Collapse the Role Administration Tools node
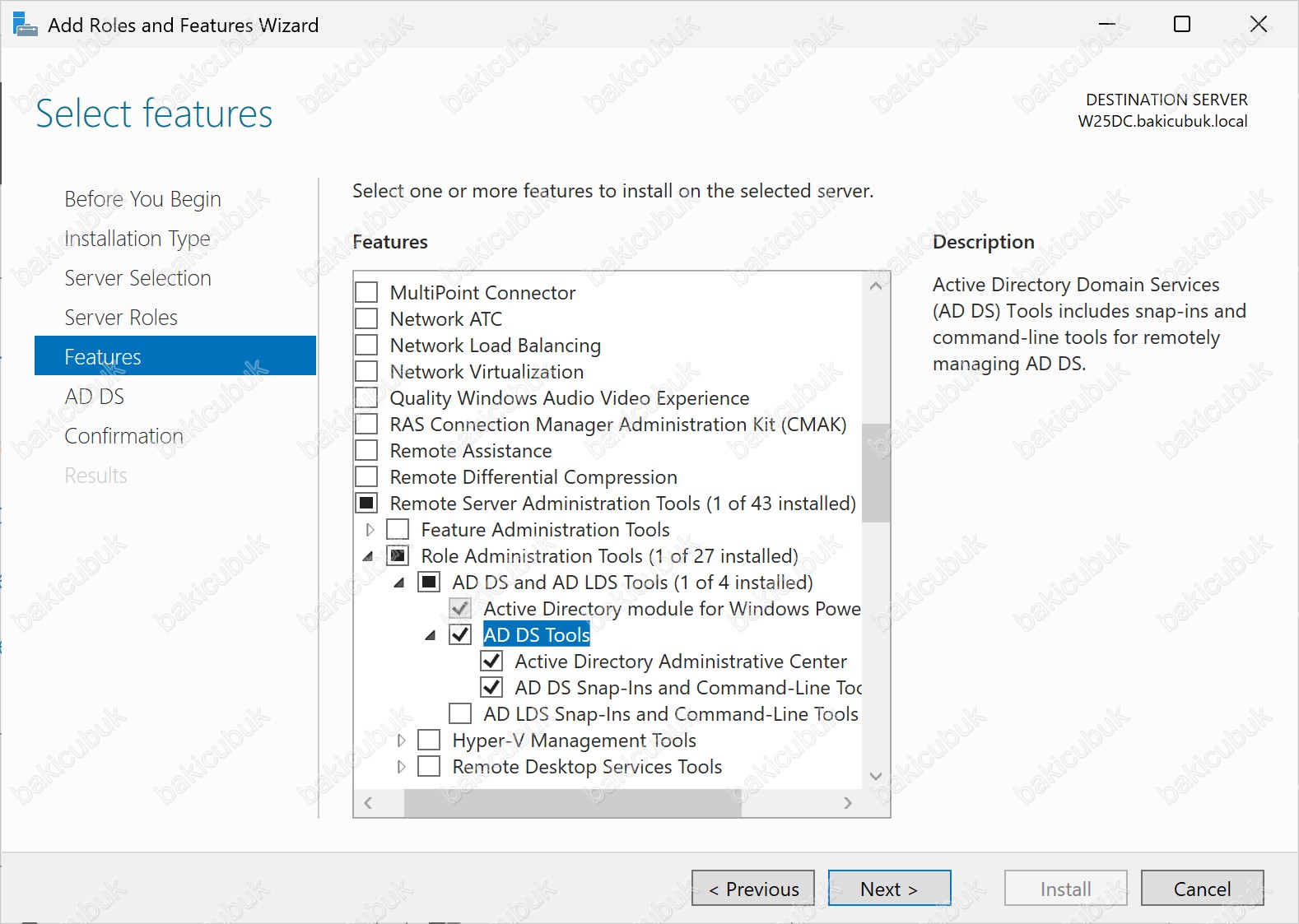Screen dimensions: 1299x924 [368, 556]
